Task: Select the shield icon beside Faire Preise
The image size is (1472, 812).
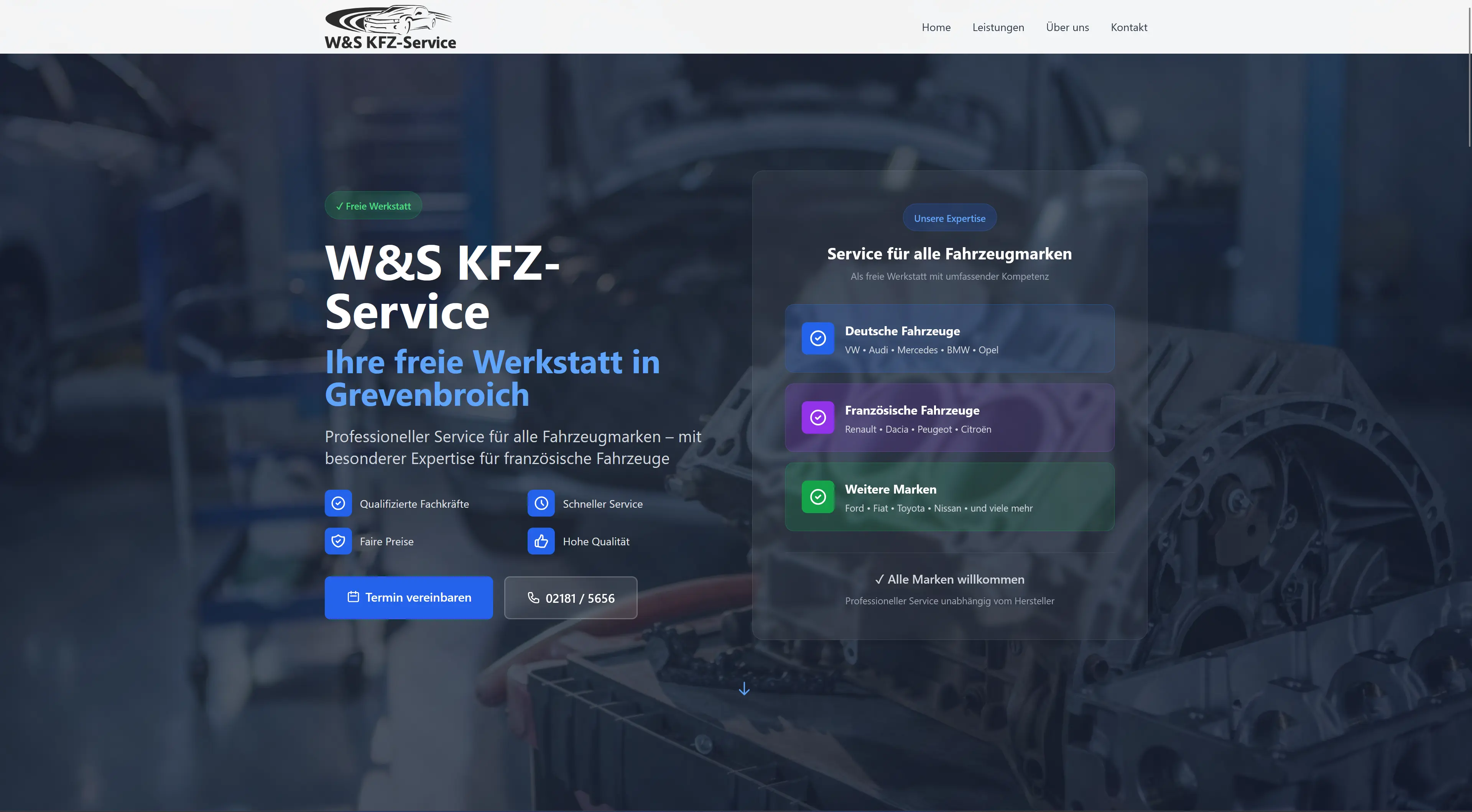Action: pyautogui.click(x=338, y=541)
